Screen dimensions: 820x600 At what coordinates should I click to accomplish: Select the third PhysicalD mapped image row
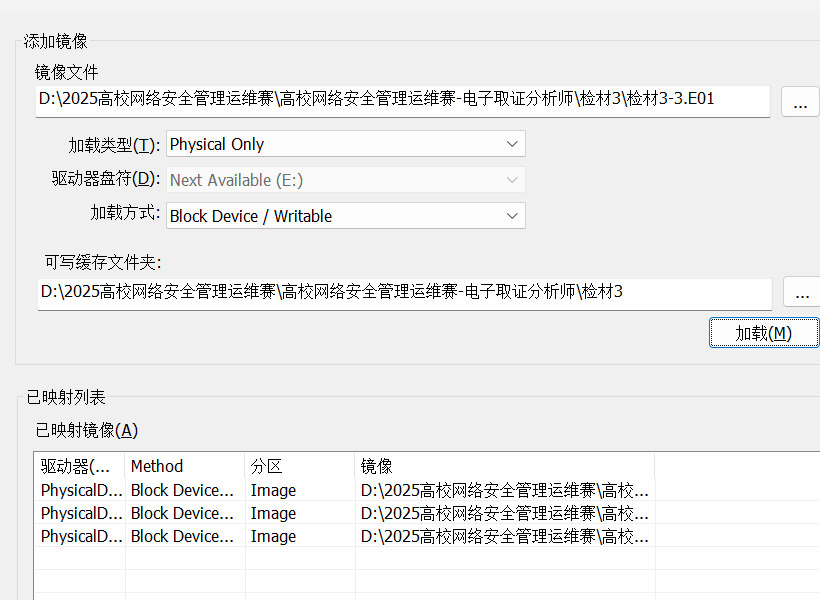[426, 536]
